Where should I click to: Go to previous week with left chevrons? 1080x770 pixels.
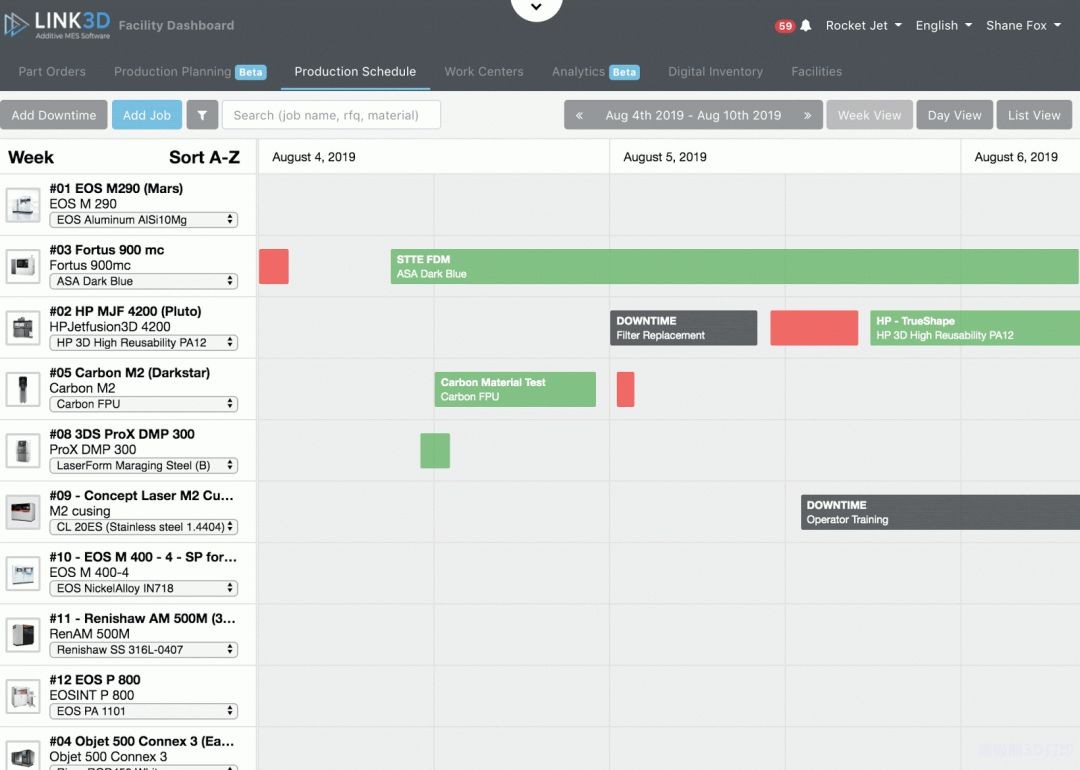tap(579, 115)
